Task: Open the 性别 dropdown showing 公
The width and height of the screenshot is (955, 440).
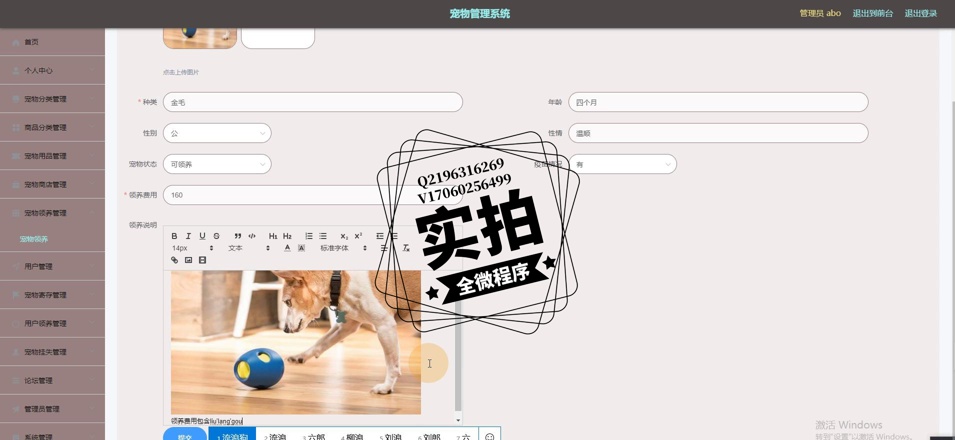Action: [x=217, y=133]
